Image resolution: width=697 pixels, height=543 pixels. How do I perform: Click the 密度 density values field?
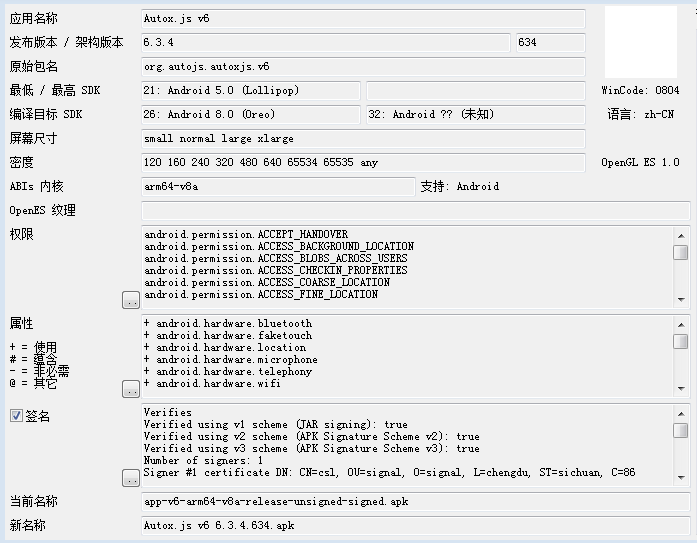click(x=363, y=163)
